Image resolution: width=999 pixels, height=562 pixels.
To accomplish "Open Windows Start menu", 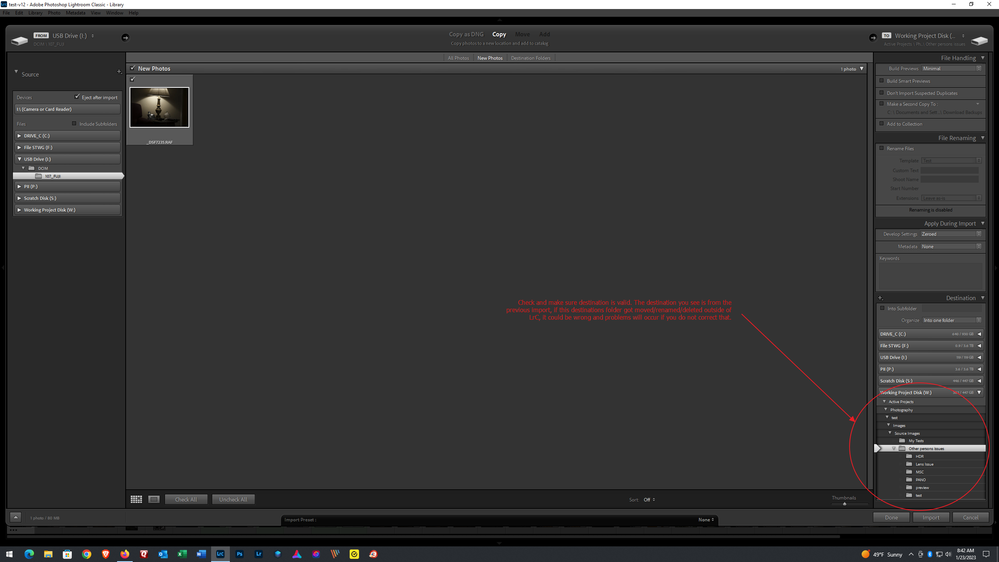I will [10, 554].
